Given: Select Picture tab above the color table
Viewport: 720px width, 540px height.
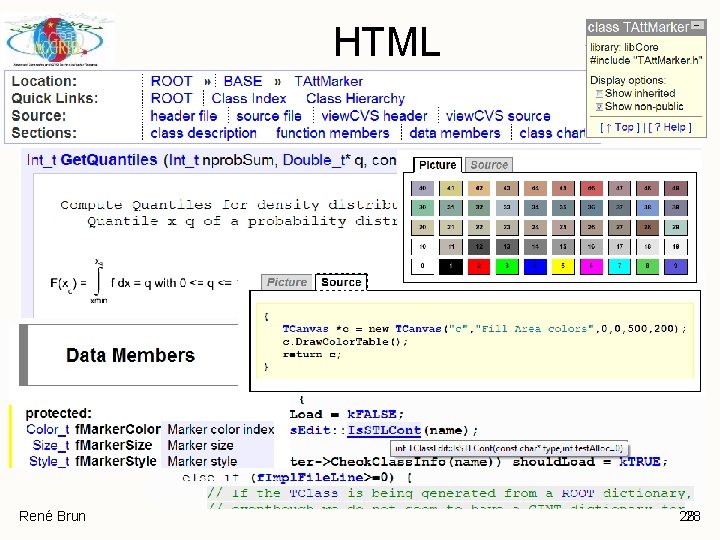Looking at the screenshot, I should click(437, 165).
